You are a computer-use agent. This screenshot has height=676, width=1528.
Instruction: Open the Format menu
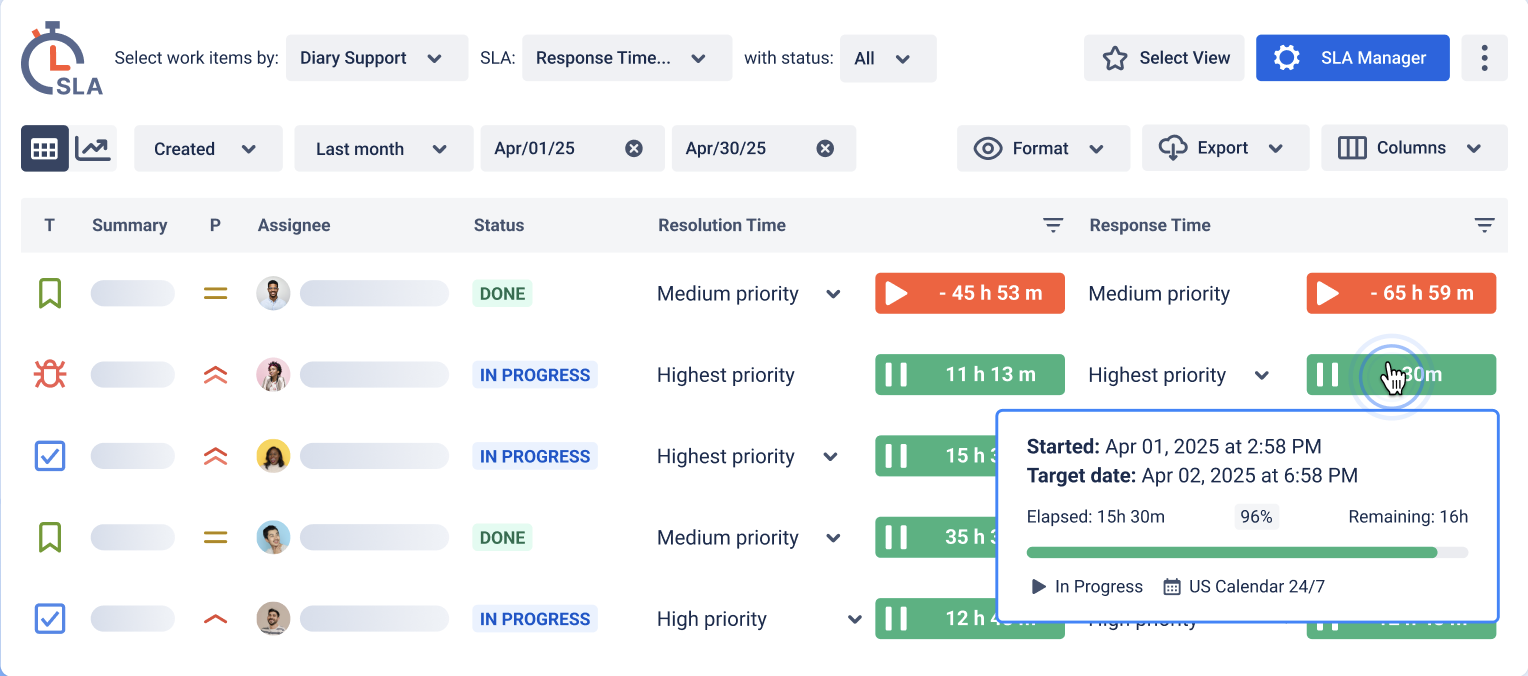(x=1043, y=148)
